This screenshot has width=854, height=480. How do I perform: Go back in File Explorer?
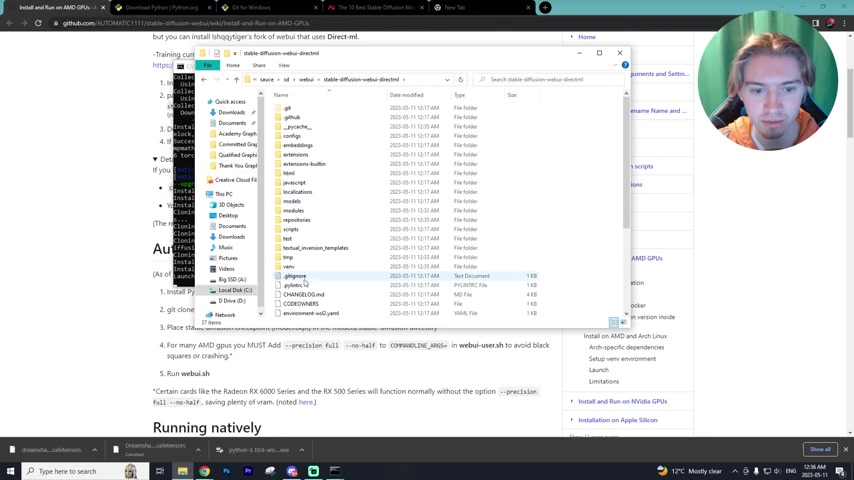click(x=204, y=80)
